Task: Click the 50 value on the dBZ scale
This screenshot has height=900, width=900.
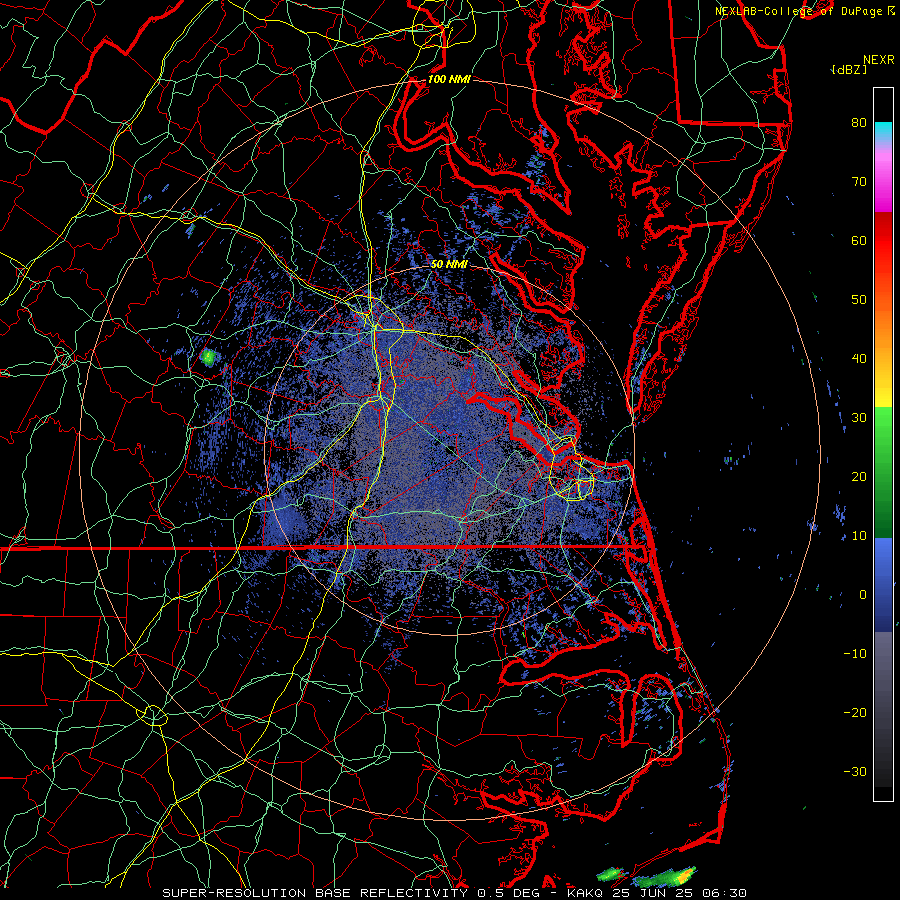Action: click(859, 300)
